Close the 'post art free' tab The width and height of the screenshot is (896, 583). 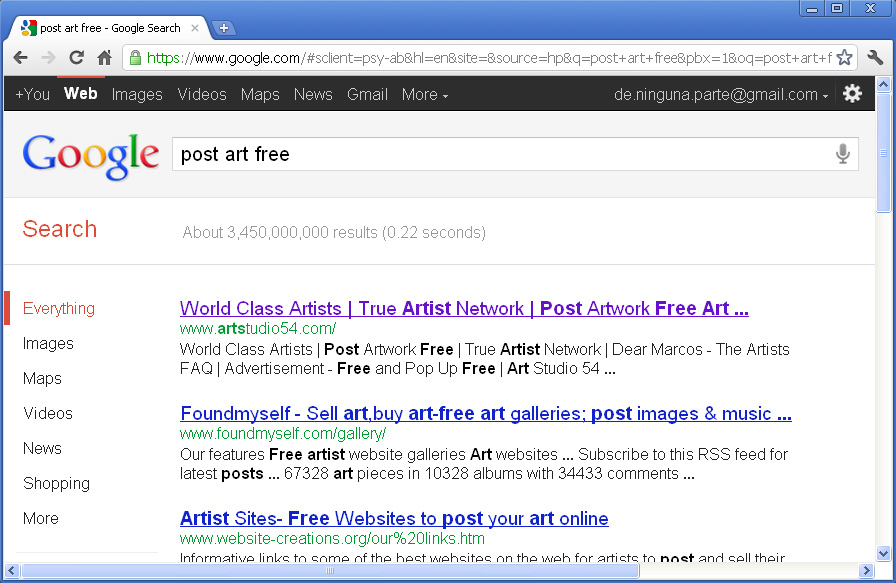(195, 28)
